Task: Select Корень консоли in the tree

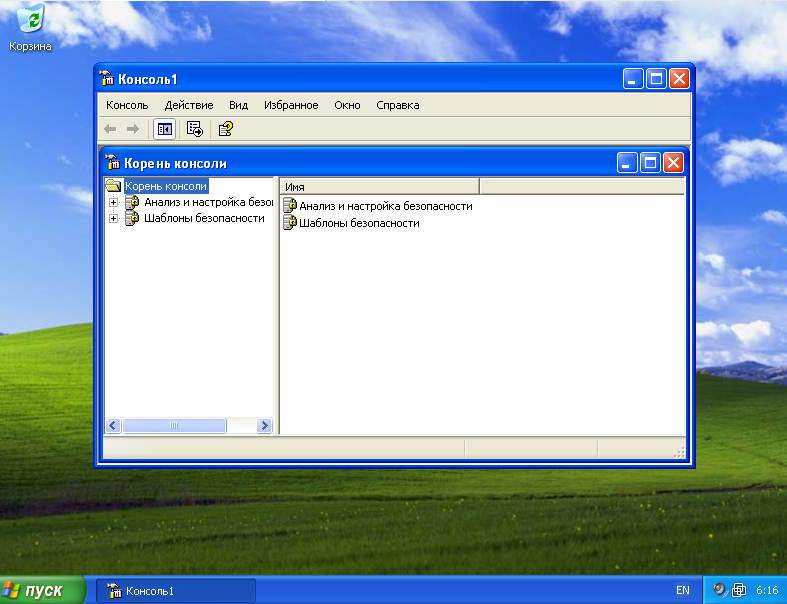Action: tap(166, 186)
